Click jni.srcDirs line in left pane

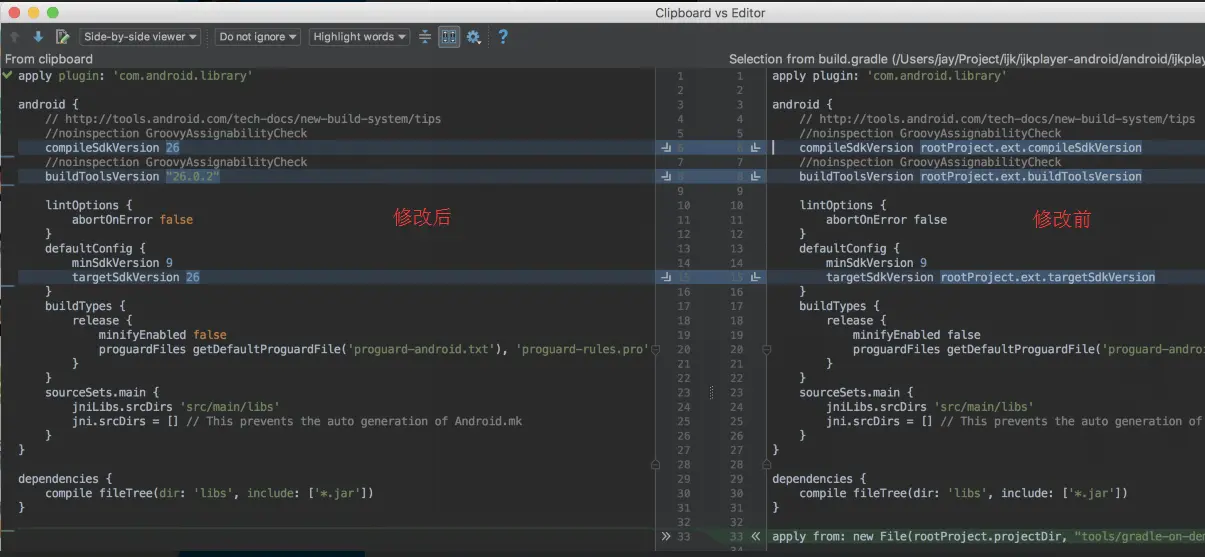[x=296, y=421]
